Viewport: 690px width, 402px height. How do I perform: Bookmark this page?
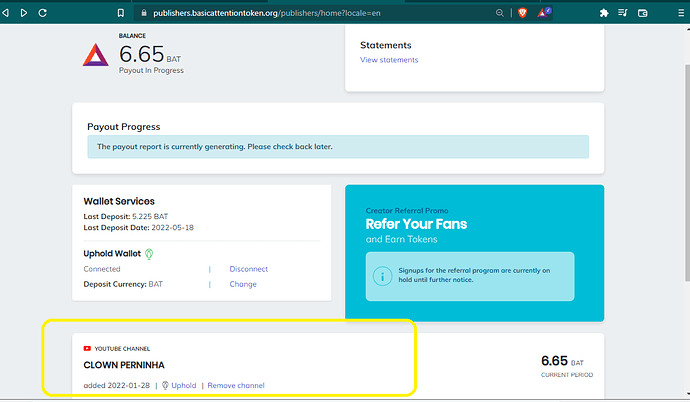121,13
